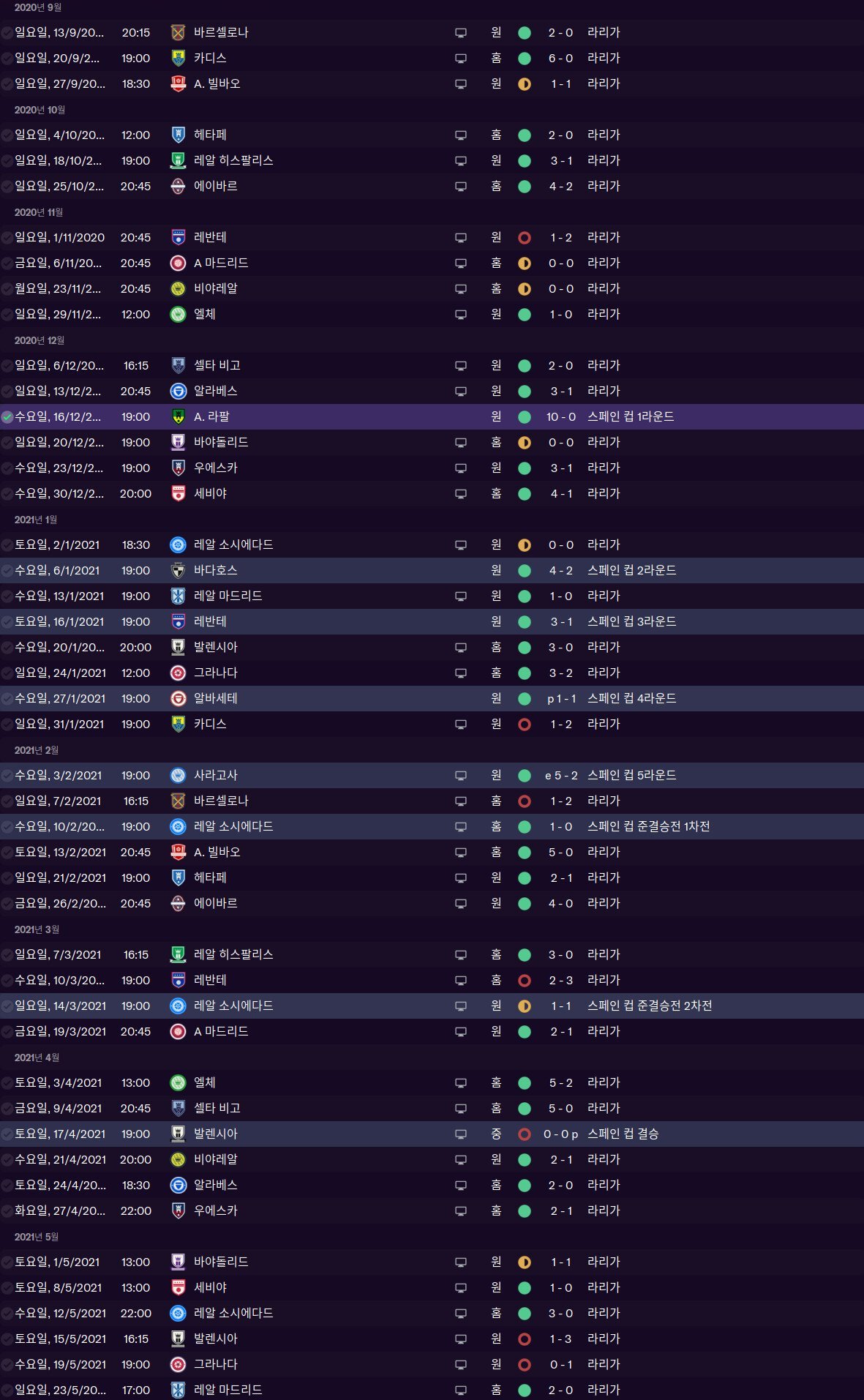Click the TV icon on the 스페인 컵 결승 row
The height and width of the screenshot is (1400, 864).
click(461, 1134)
